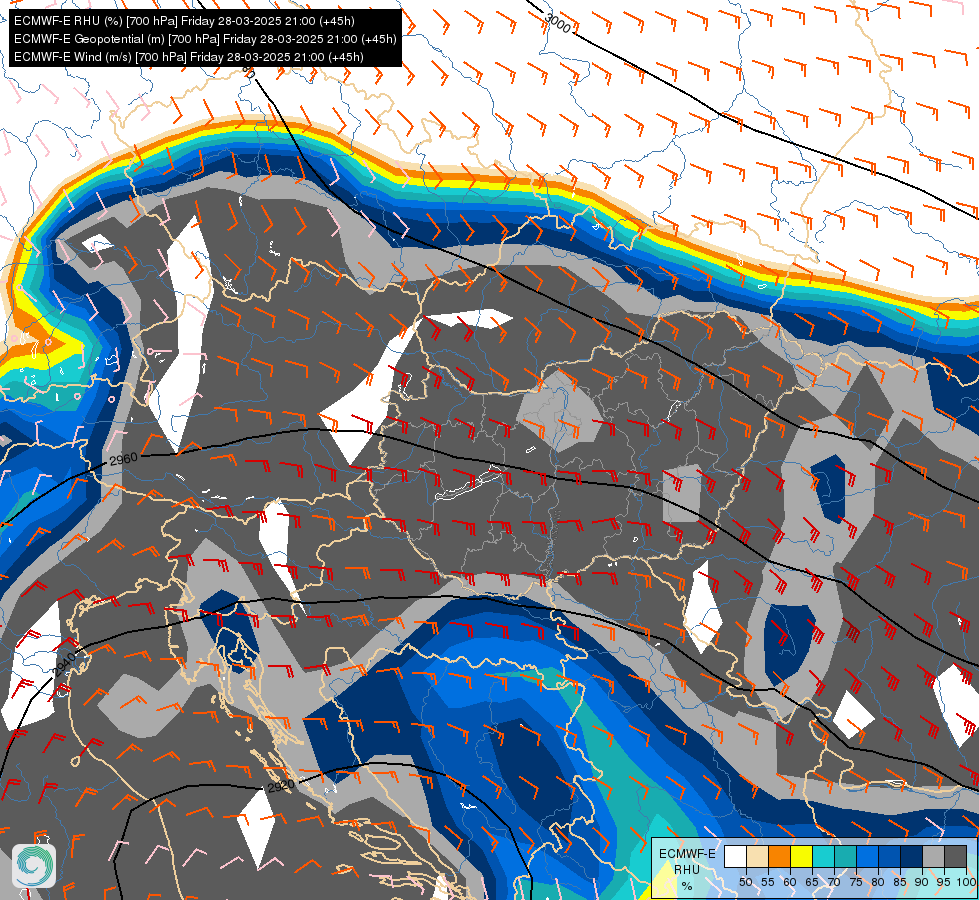Screen dimensions: 979x900
Task: Click the legend value 65
Action: point(812,883)
